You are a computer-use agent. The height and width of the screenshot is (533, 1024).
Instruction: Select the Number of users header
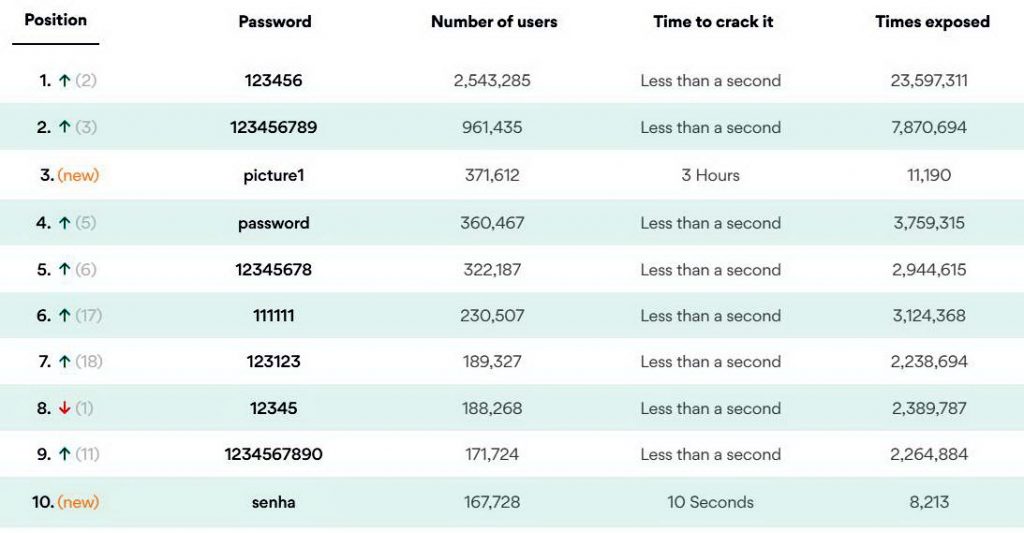click(494, 22)
